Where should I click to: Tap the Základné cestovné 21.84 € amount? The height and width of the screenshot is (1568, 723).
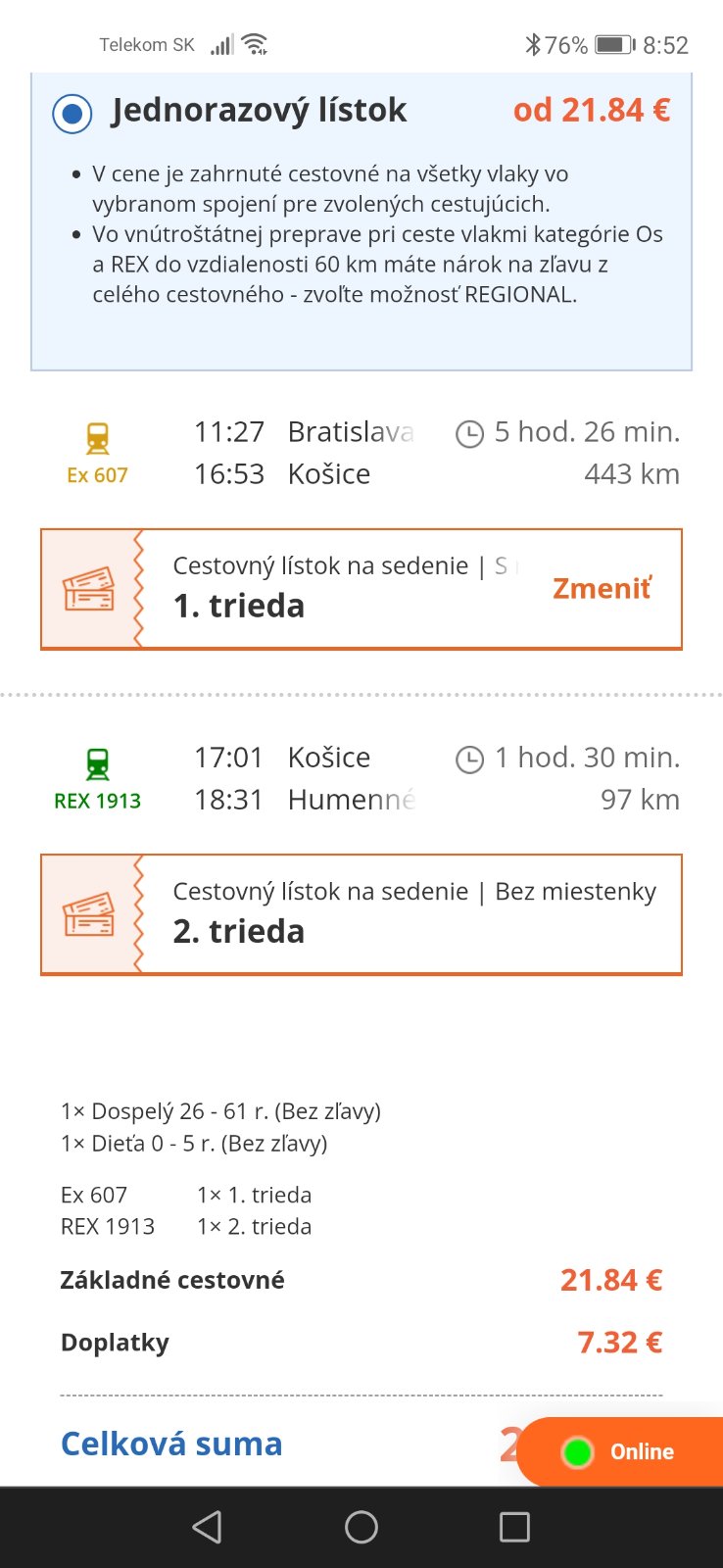click(611, 1280)
